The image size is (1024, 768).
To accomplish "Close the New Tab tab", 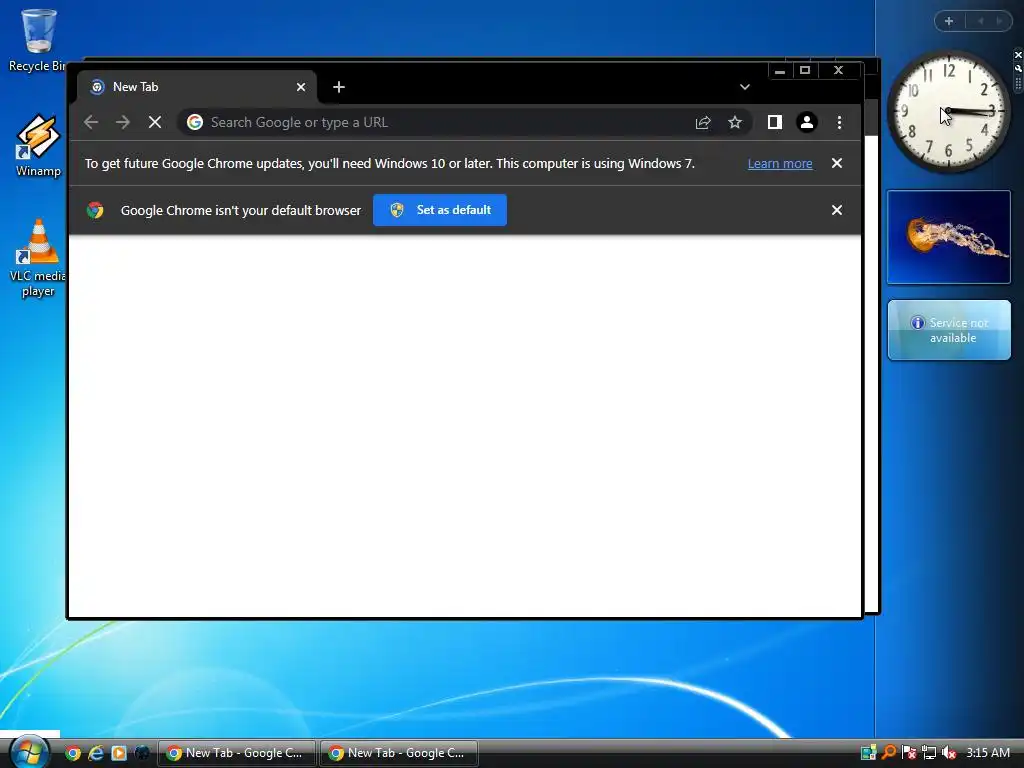I will pyautogui.click(x=300, y=87).
